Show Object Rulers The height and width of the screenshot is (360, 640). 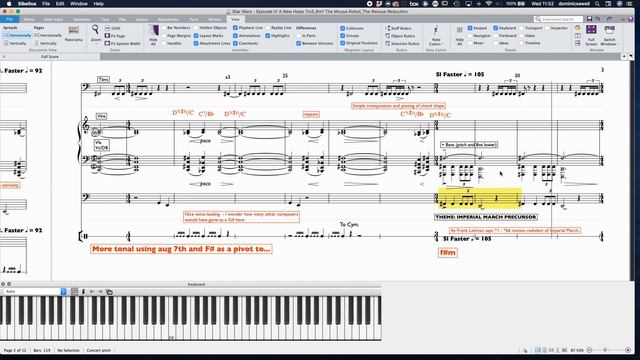pos(400,36)
